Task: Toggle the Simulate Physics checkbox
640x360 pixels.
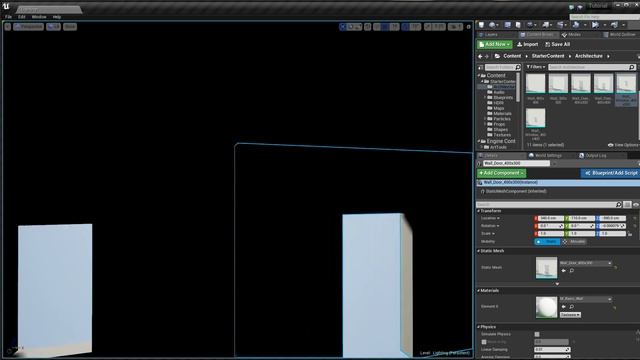Action: click(x=537, y=334)
